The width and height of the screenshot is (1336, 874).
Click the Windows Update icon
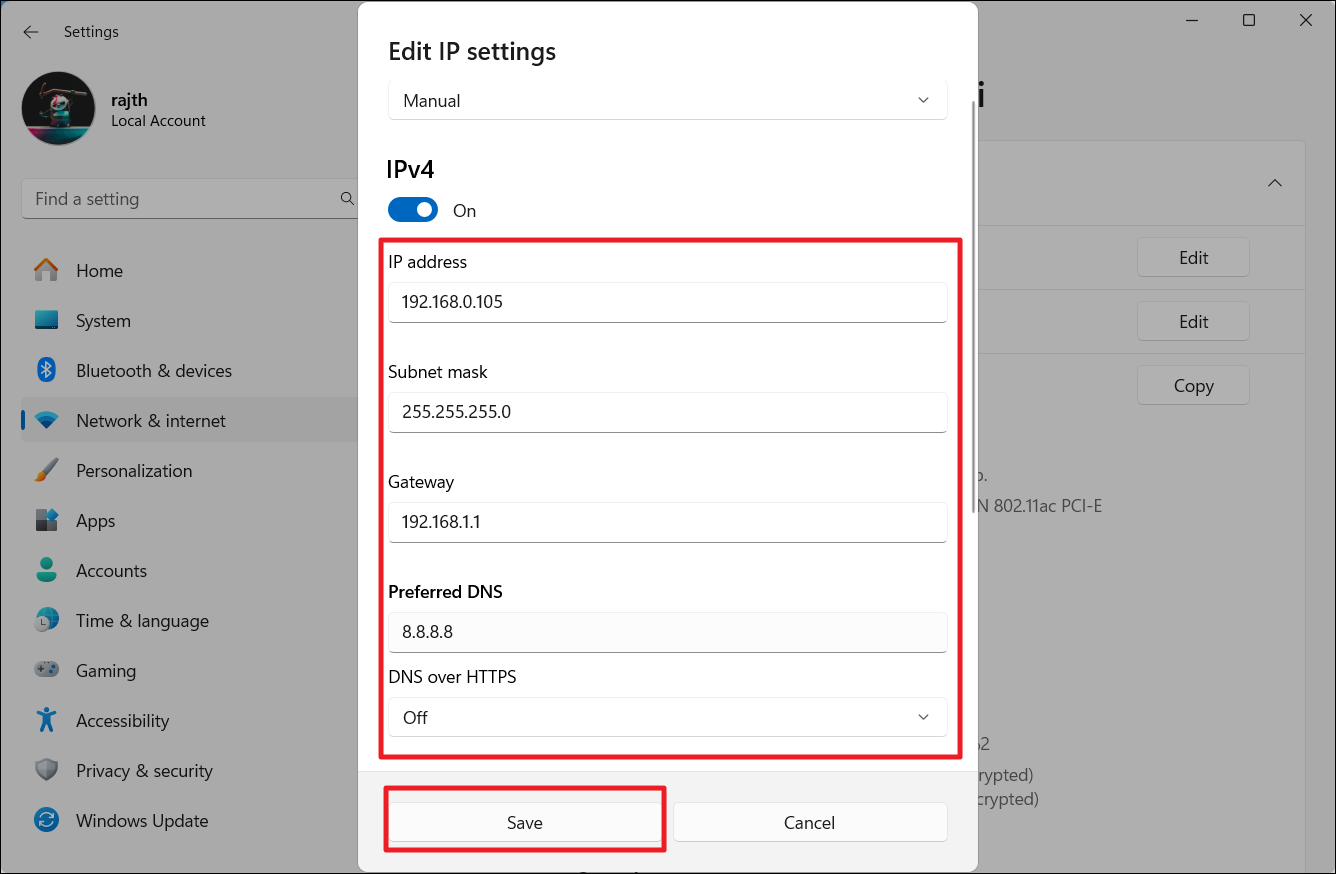[46, 821]
